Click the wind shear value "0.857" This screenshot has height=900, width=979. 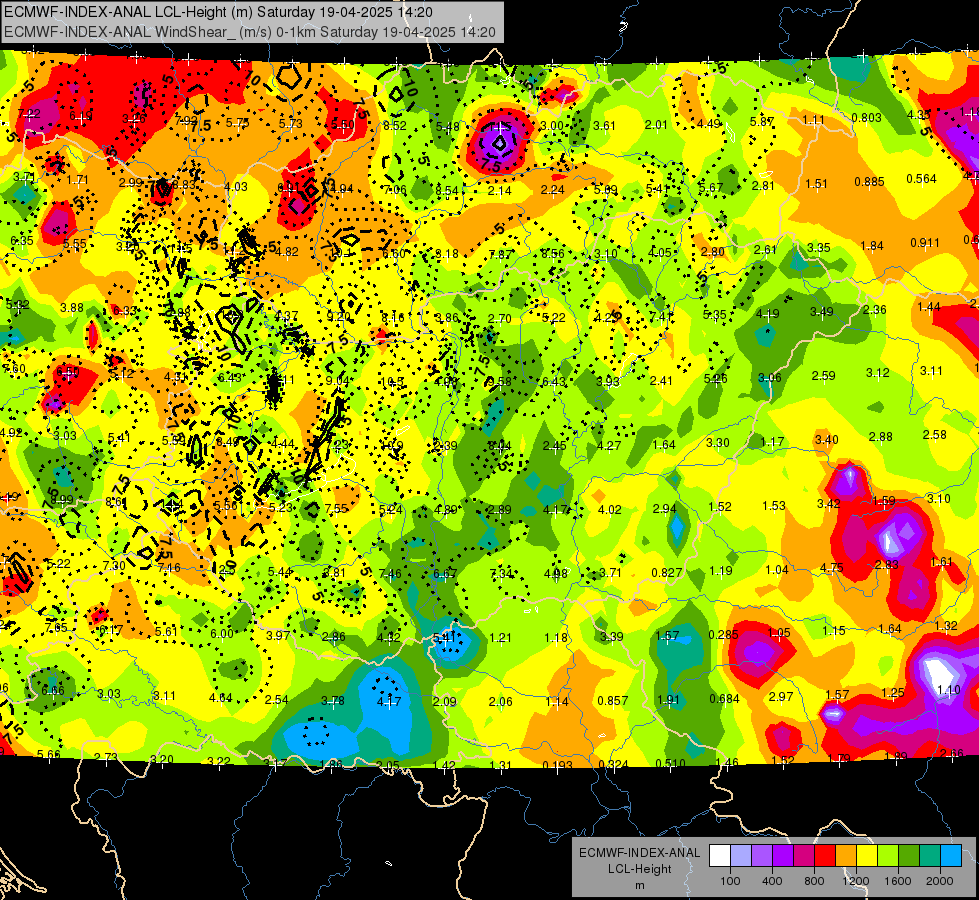point(612,700)
